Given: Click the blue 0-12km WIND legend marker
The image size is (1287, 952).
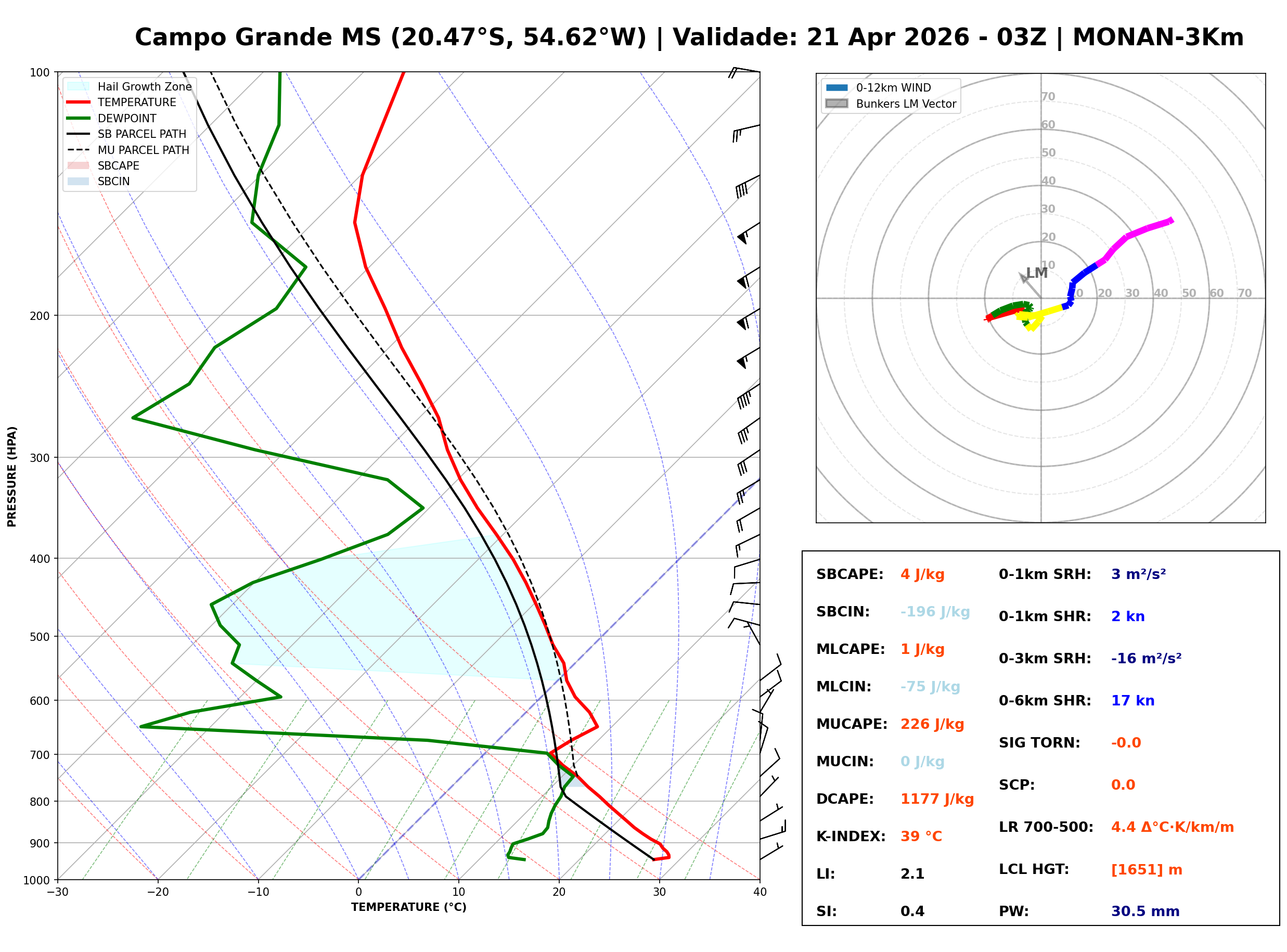Looking at the screenshot, I should pyautogui.click(x=837, y=87).
